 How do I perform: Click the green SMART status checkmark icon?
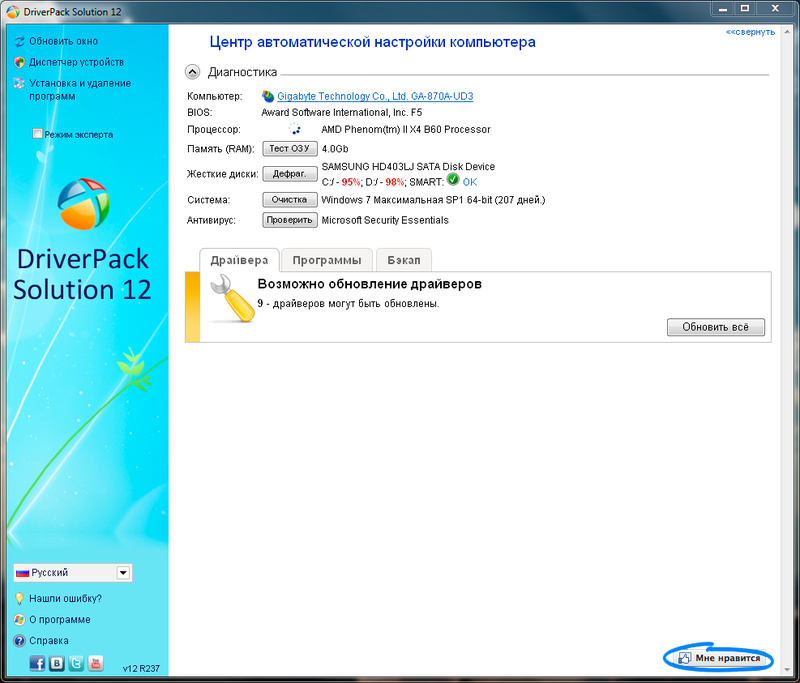(x=453, y=179)
